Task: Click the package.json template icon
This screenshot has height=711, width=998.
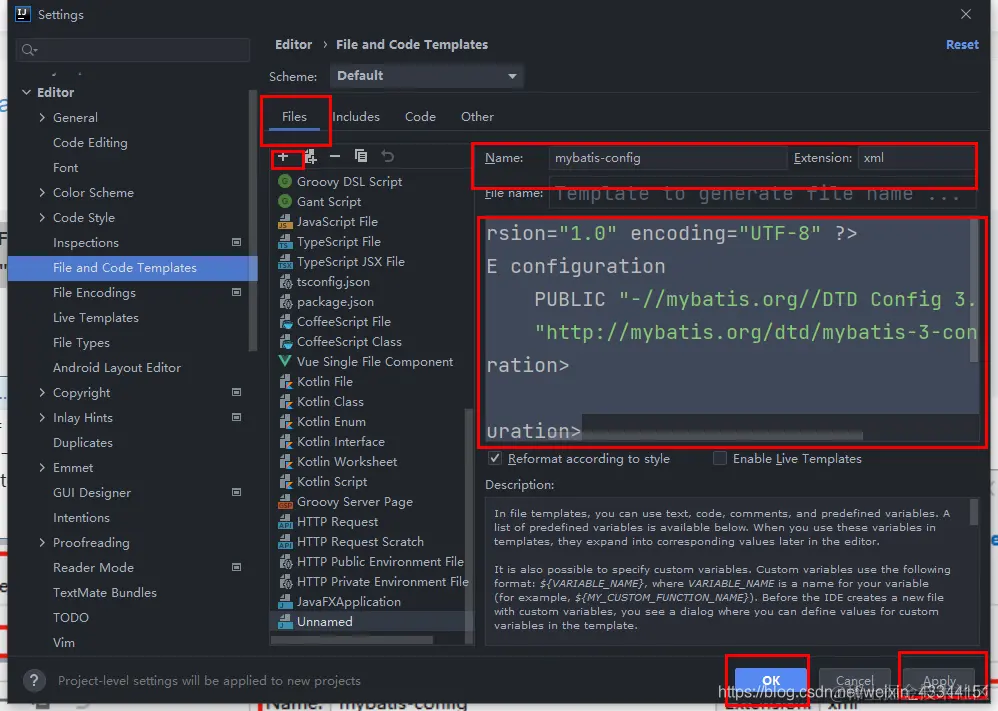Action: click(x=285, y=302)
